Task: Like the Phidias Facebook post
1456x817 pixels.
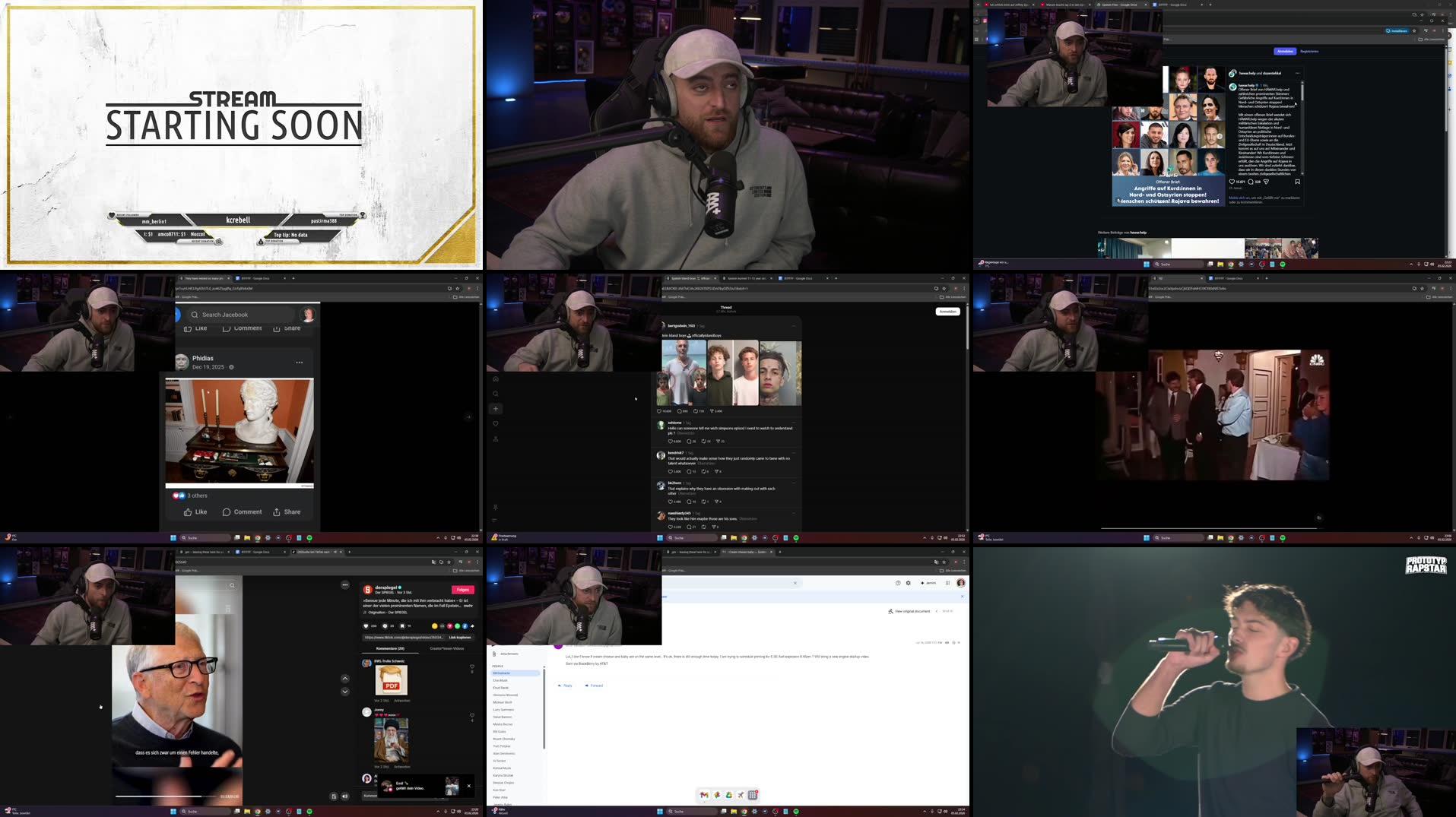Action: (195, 511)
